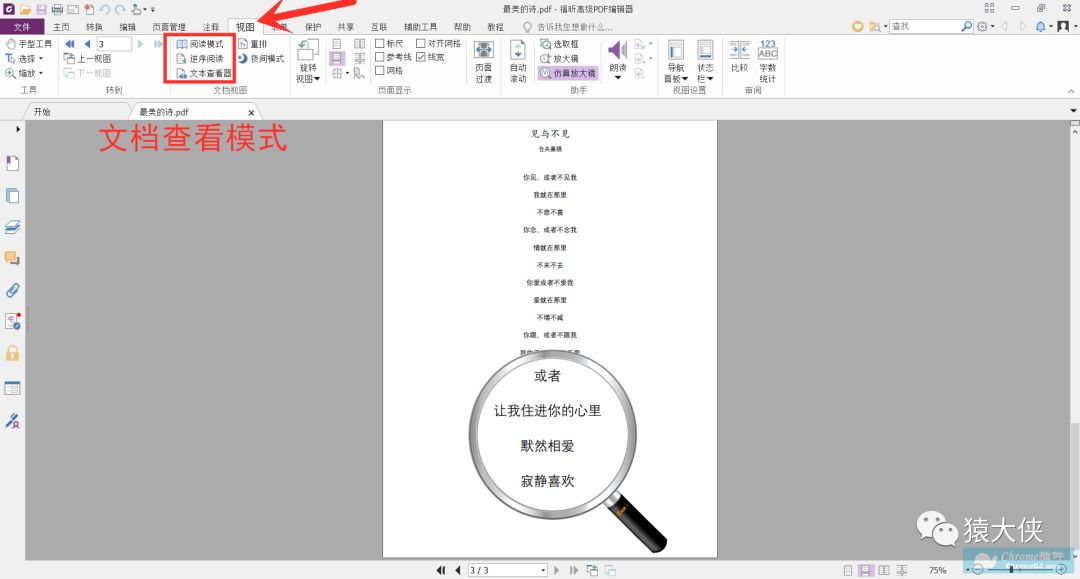
Task: Click Auto Scroll (自动滚动) icon
Action: (x=518, y=61)
